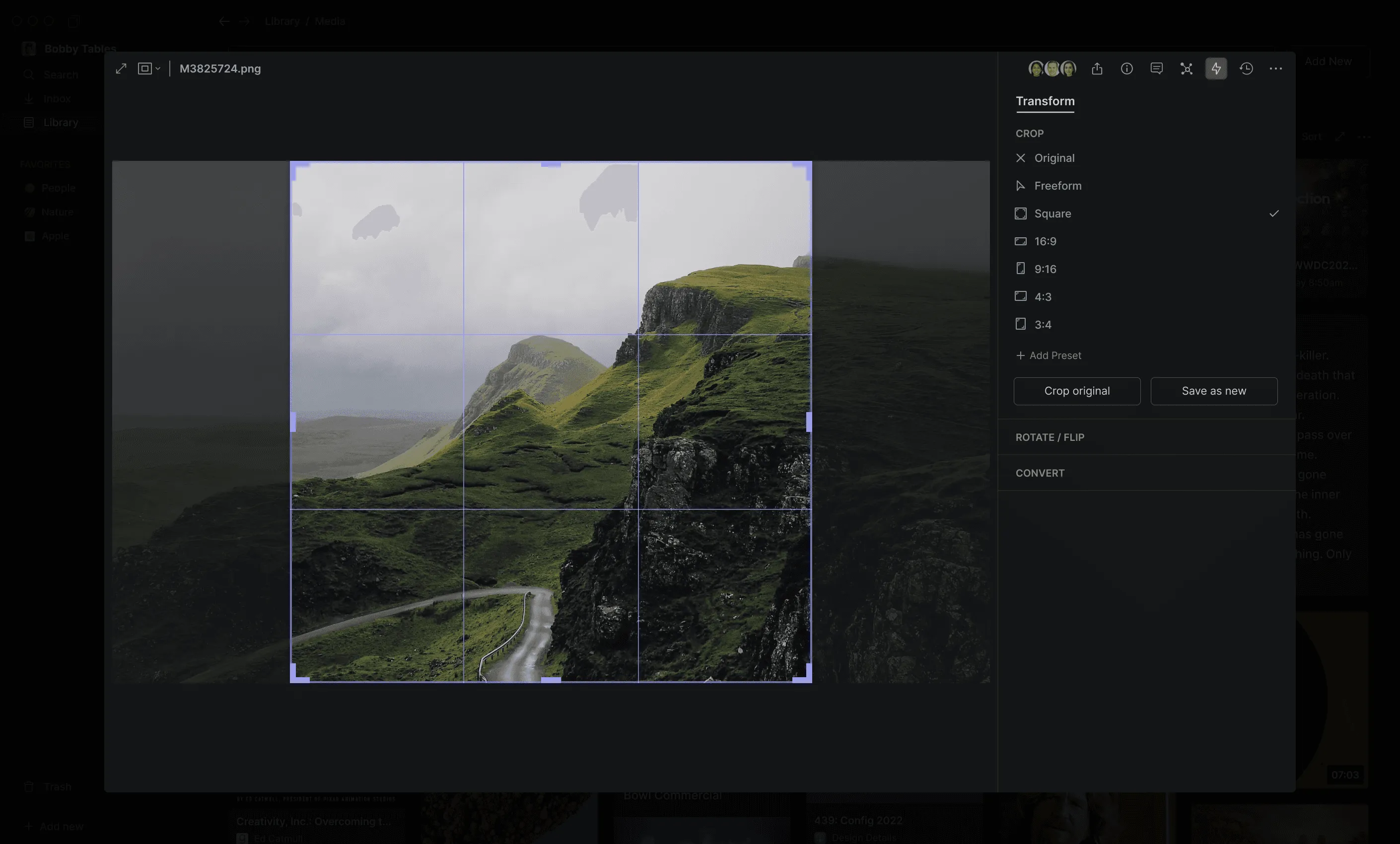Click Add new in background sidebar
This screenshot has width=1400, height=844.
(x=54, y=827)
